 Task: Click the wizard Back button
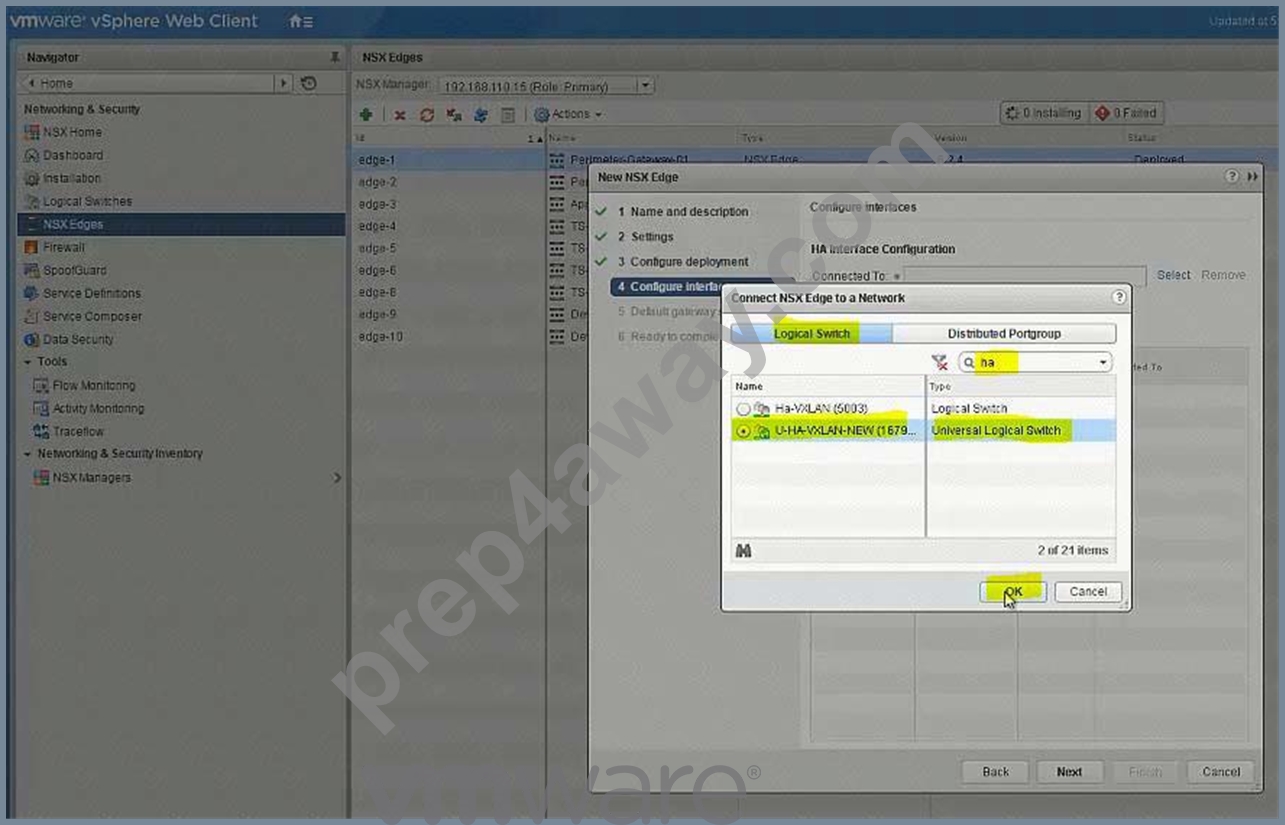point(995,772)
